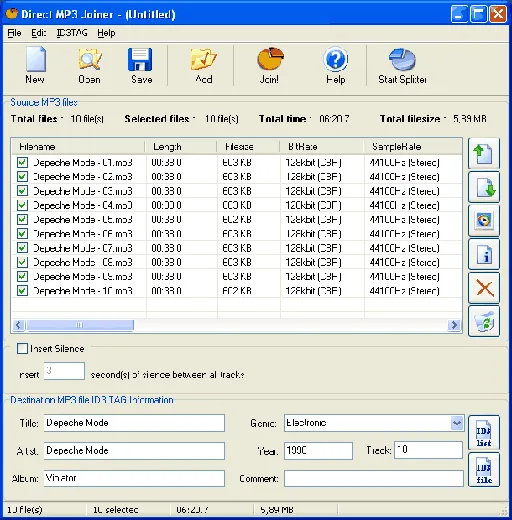This screenshot has height=520, width=512.
Task: Click the Year input field
Action: pyautogui.click(x=318, y=451)
